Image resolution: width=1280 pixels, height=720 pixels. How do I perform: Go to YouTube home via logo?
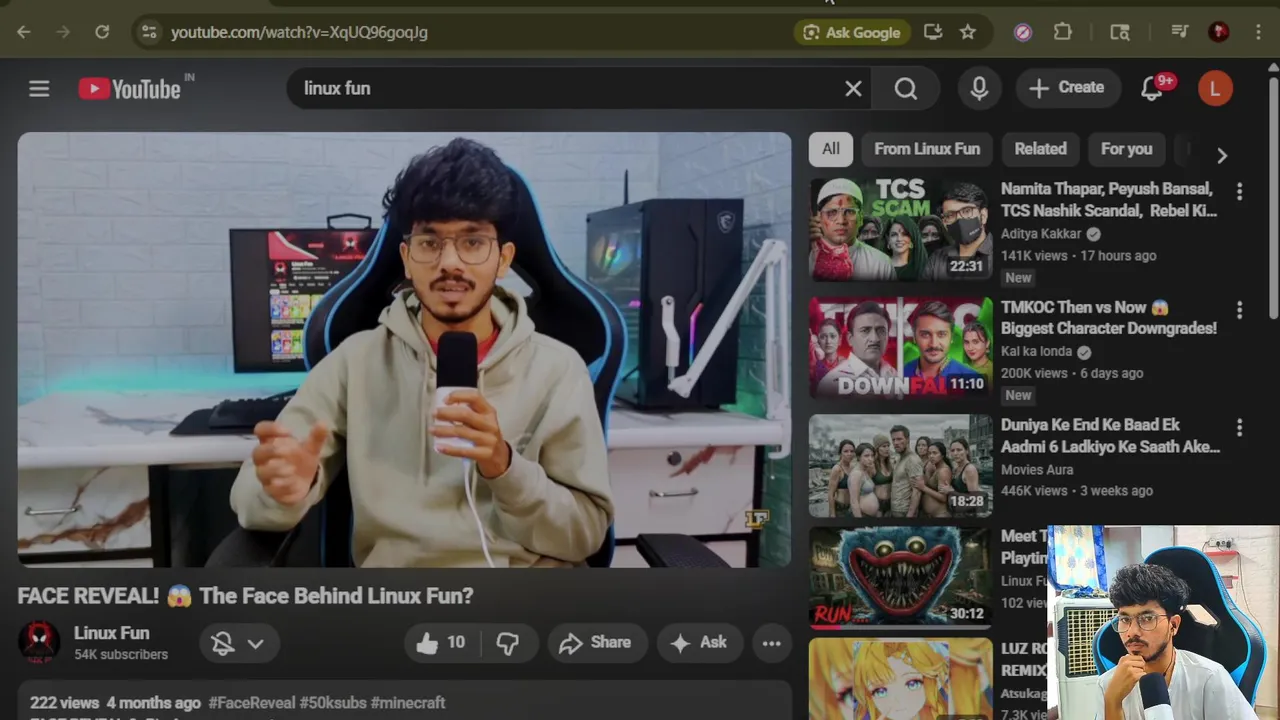[x=130, y=89]
